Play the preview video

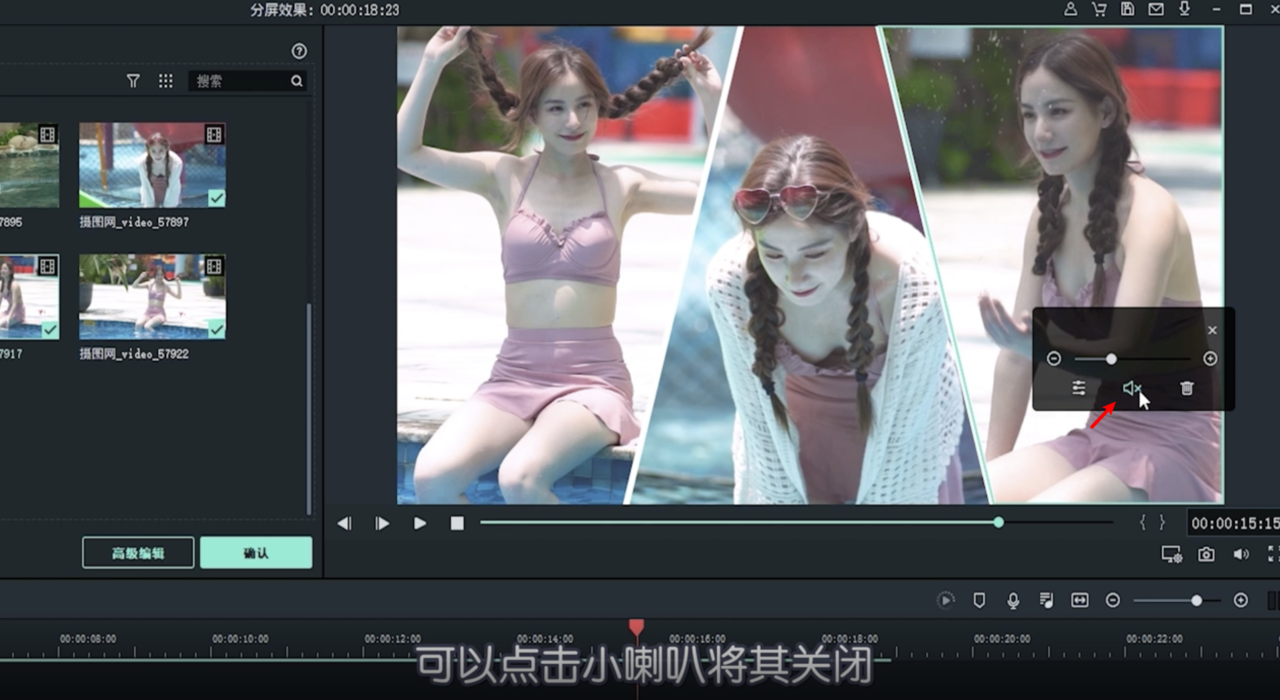tap(420, 523)
